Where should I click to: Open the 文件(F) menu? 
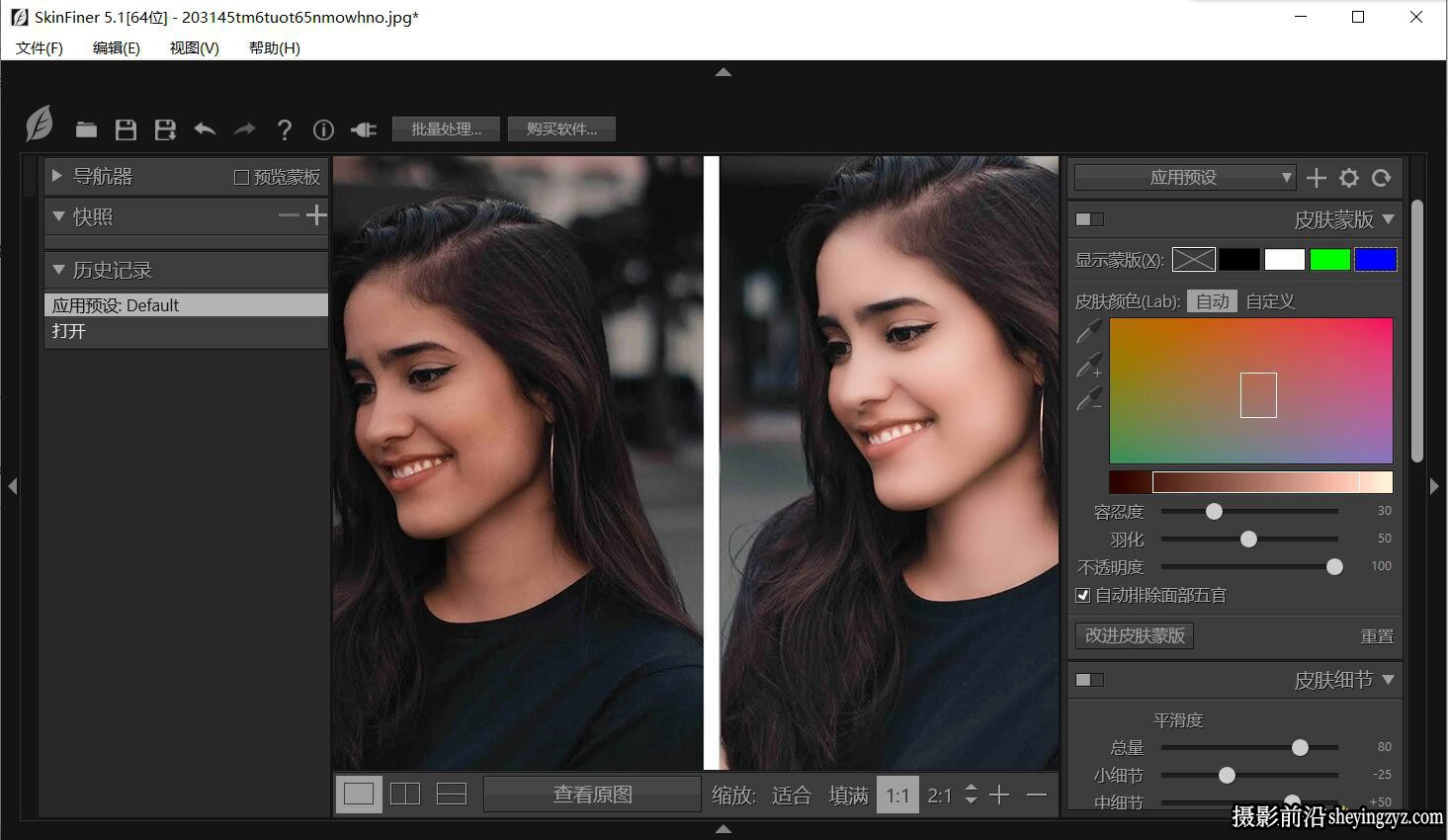[40, 47]
